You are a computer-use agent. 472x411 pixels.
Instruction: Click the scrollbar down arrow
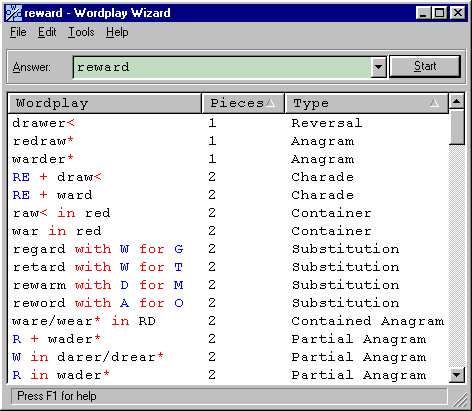click(x=457, y=375)
